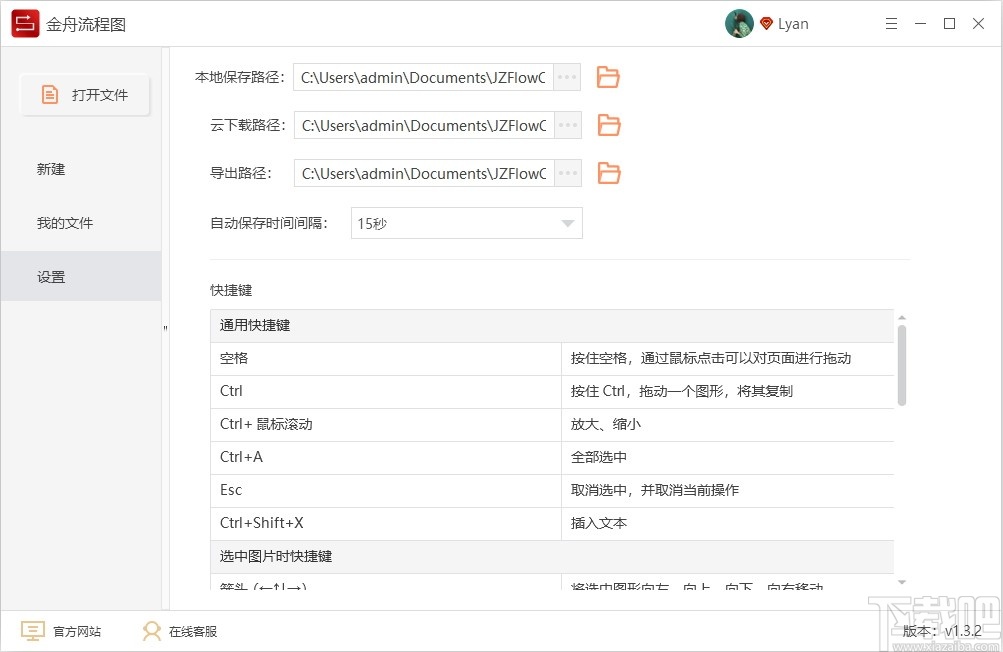Open the folder icon beside 导出路径
Screen dimensions: 1003x652
(607, 173)
